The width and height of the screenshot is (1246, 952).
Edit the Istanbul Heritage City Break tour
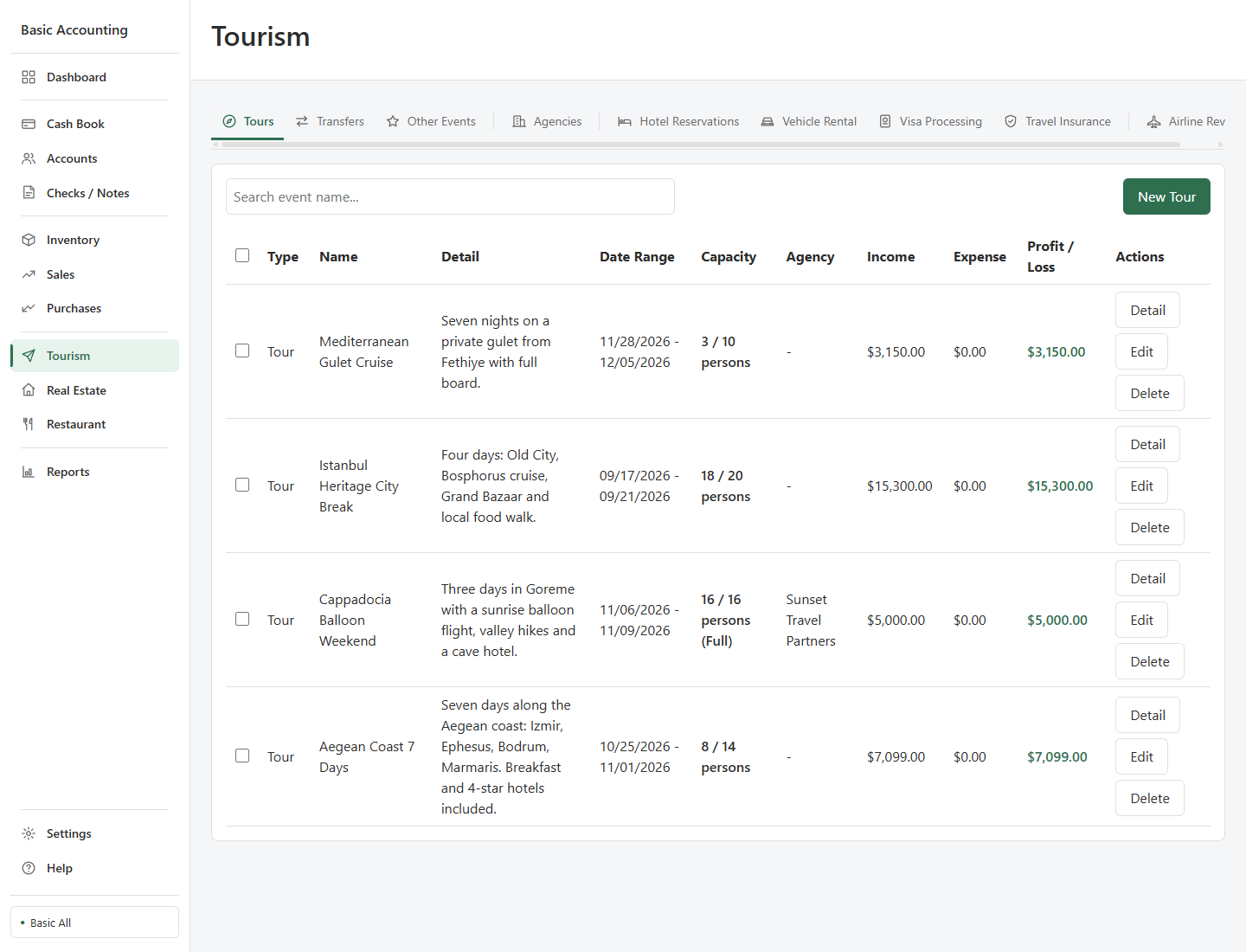tap(1141, 486)
